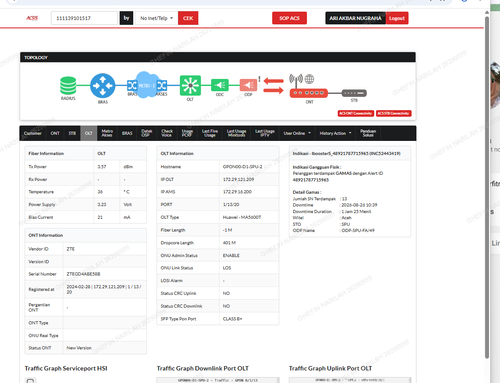
Task: Click the PORT value 1/13/20
Action: [231, 204]
